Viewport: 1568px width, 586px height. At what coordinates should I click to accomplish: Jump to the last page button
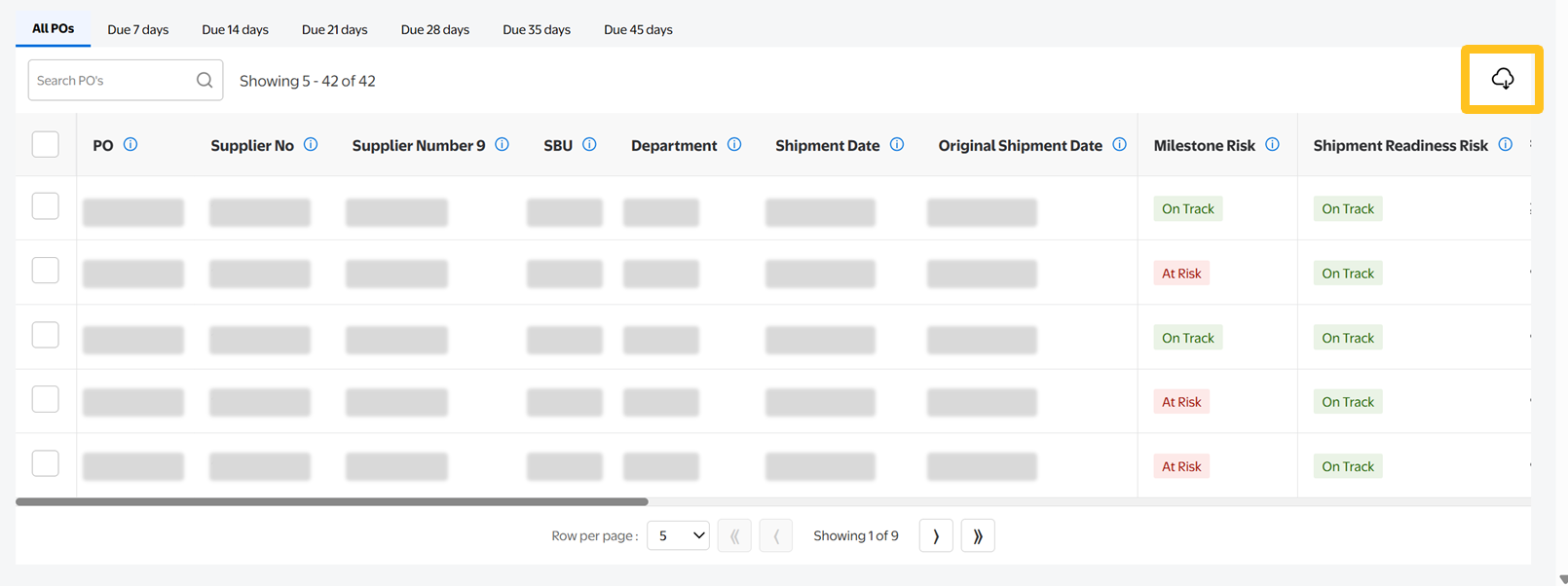[978, 536]
